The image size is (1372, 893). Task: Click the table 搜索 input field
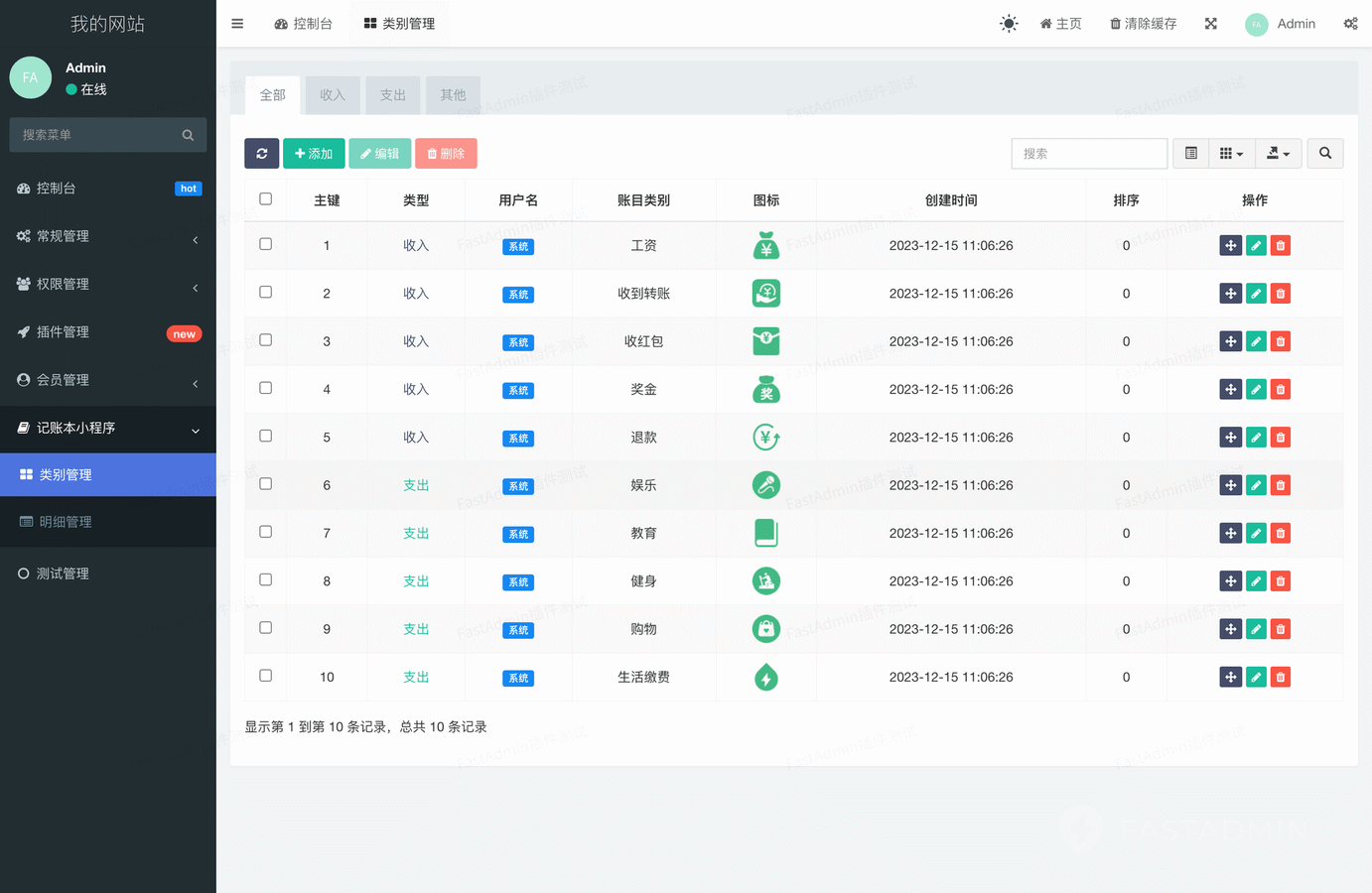[1089, 154]
